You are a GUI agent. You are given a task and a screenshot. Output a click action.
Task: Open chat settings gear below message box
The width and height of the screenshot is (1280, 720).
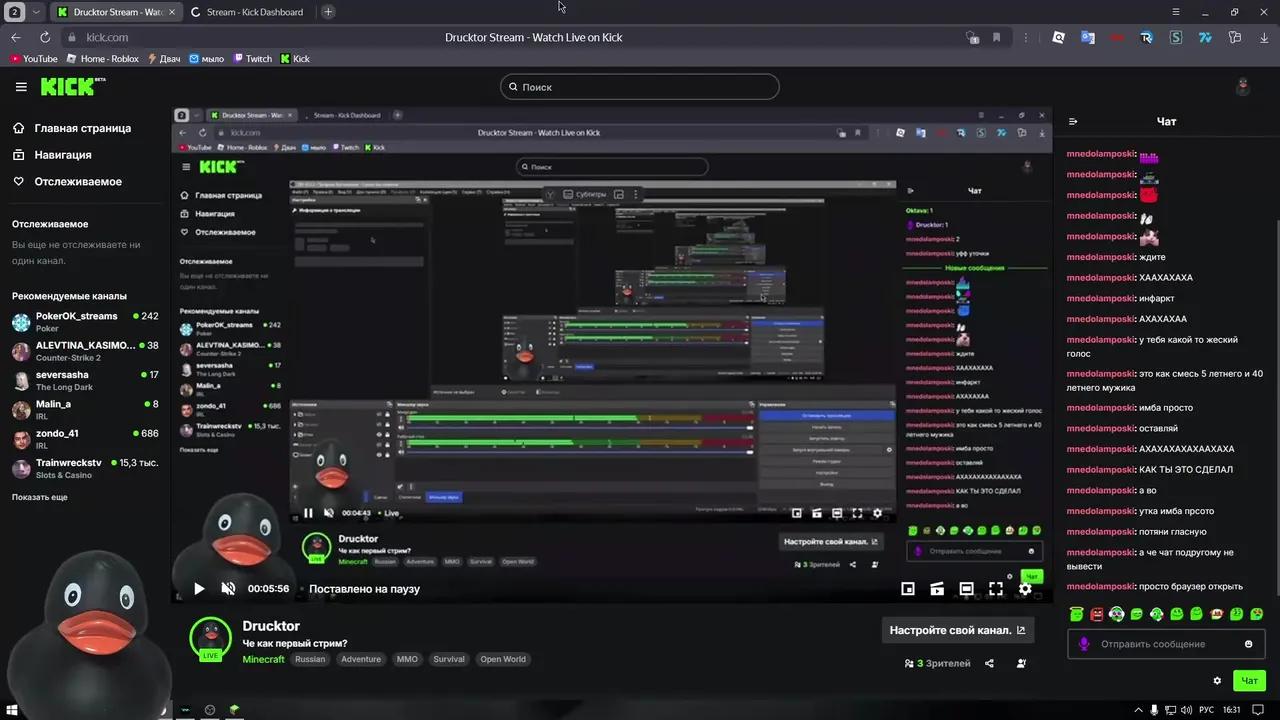(1217, 681)
